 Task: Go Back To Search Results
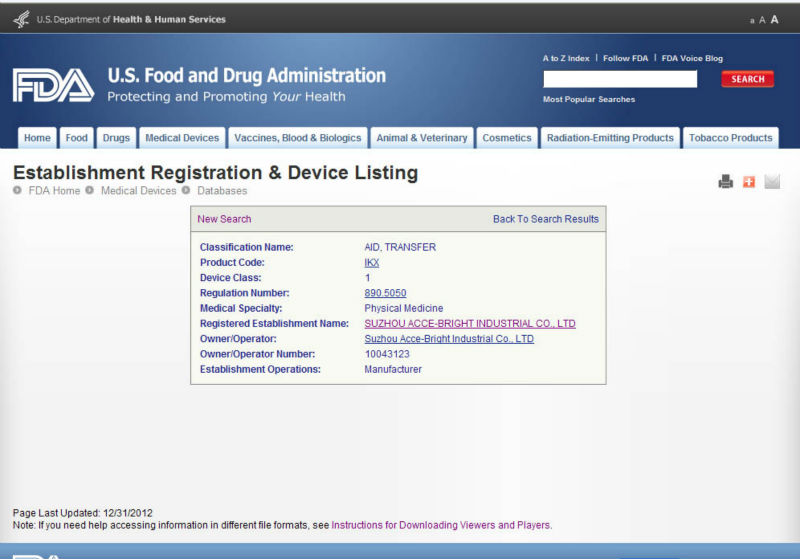click(545, 219)
